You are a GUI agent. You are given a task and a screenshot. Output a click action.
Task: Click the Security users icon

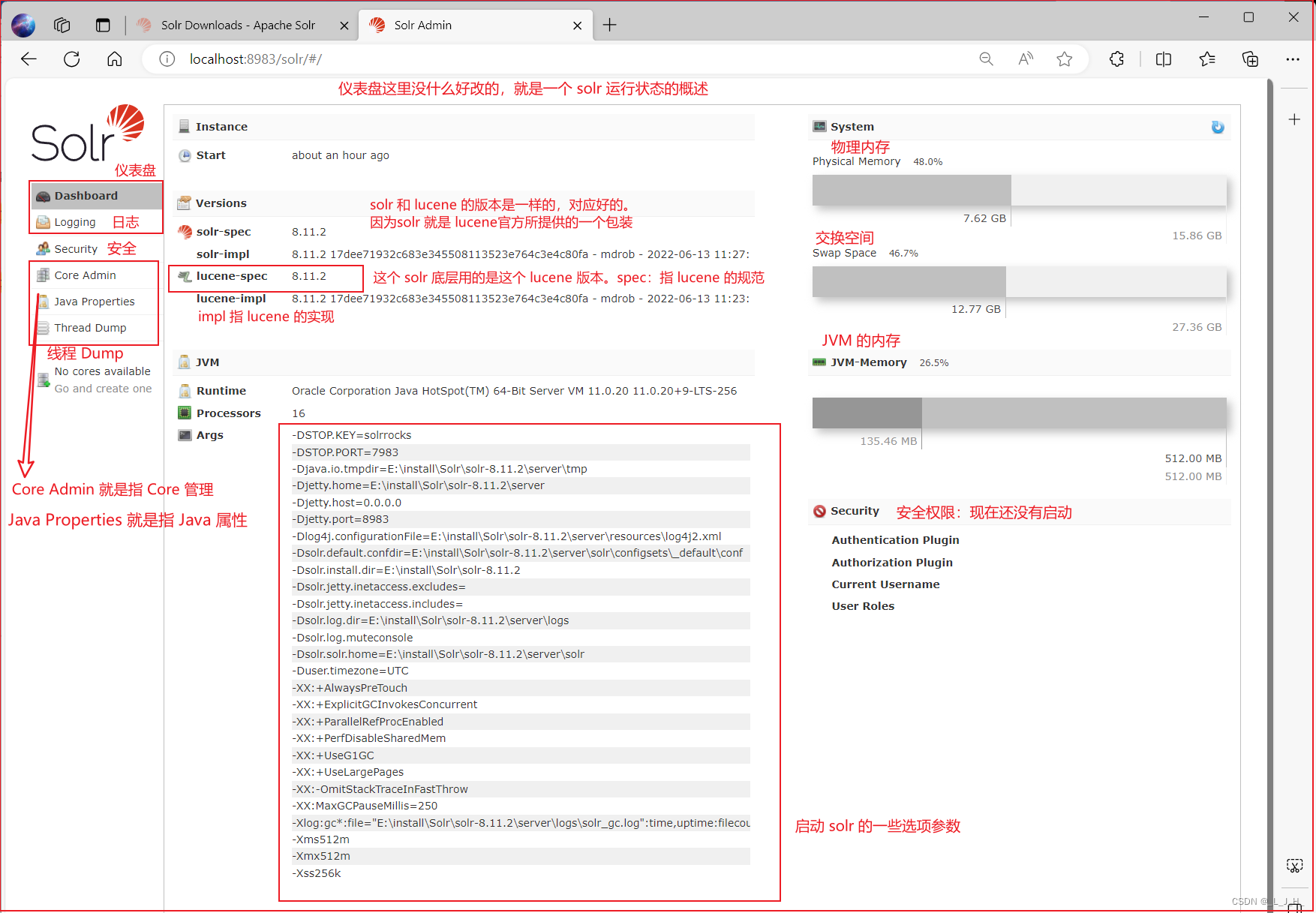(x=43, y=248)
